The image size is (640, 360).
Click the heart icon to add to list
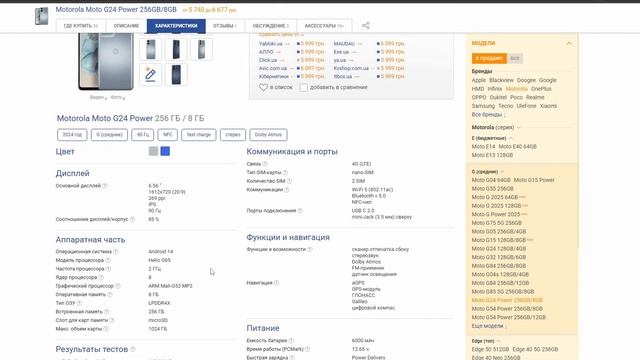point(263,87)
